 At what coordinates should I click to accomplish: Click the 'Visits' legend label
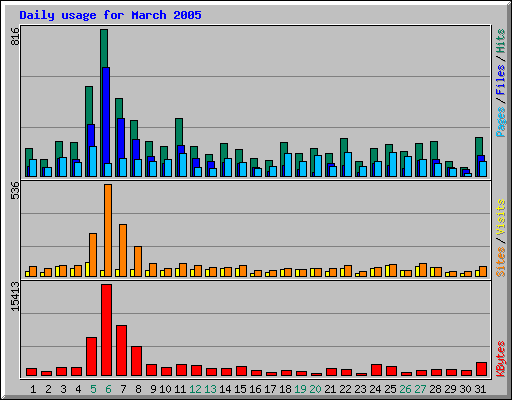[x=501, y=217]
